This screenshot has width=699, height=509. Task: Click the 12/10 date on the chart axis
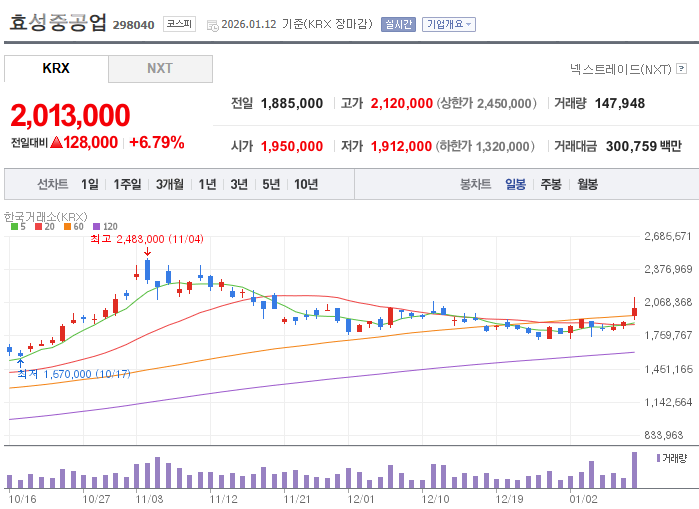(x=436, y=499)
